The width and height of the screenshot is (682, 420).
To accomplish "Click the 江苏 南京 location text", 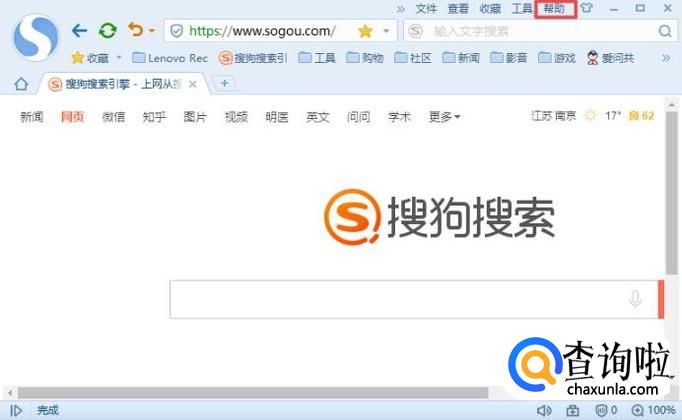I will coord(553,116).
